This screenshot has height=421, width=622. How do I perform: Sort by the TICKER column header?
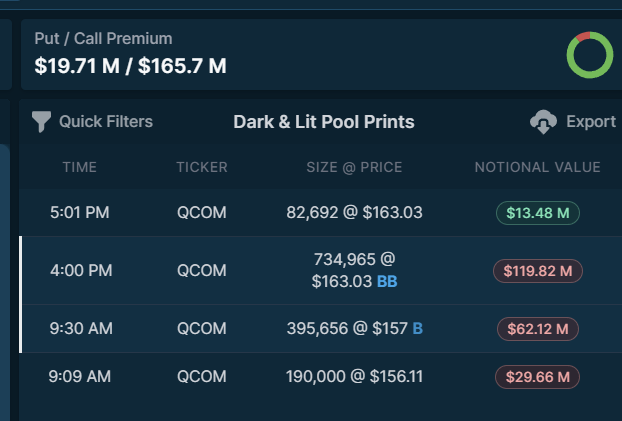pos(202,167)
